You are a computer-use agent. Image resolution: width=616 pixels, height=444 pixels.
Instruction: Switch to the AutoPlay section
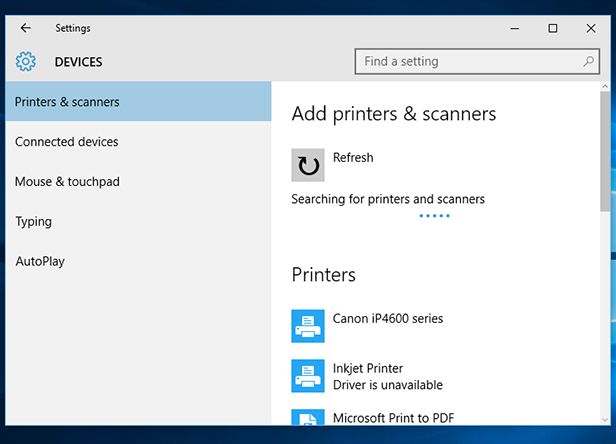point(138,261)
